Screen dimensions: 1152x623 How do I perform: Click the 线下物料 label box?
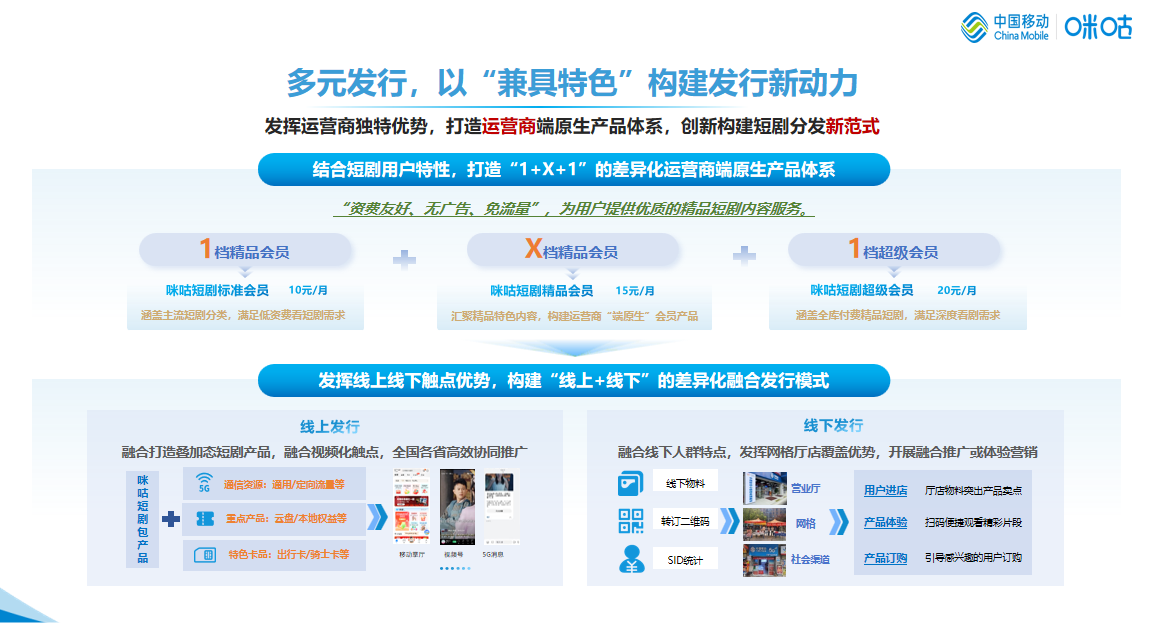point(685,483)
